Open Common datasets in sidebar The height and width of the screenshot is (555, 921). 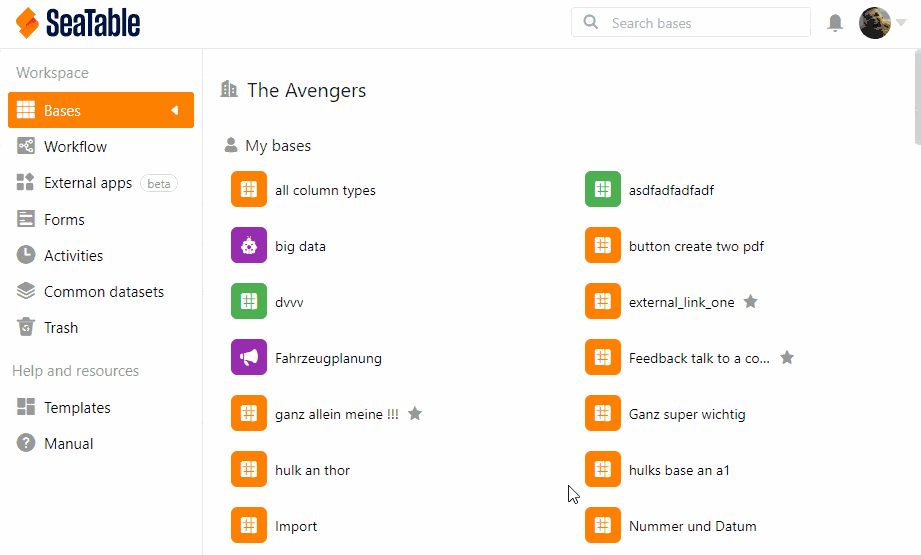click(x=103, y=292)
